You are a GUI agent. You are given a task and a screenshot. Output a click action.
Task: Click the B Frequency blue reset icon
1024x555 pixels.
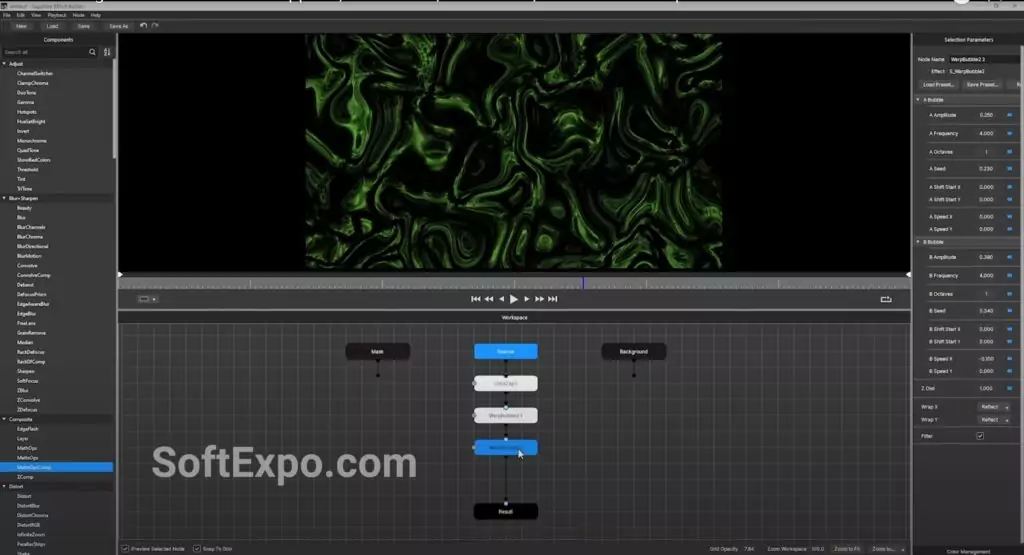pos(1009,276)
